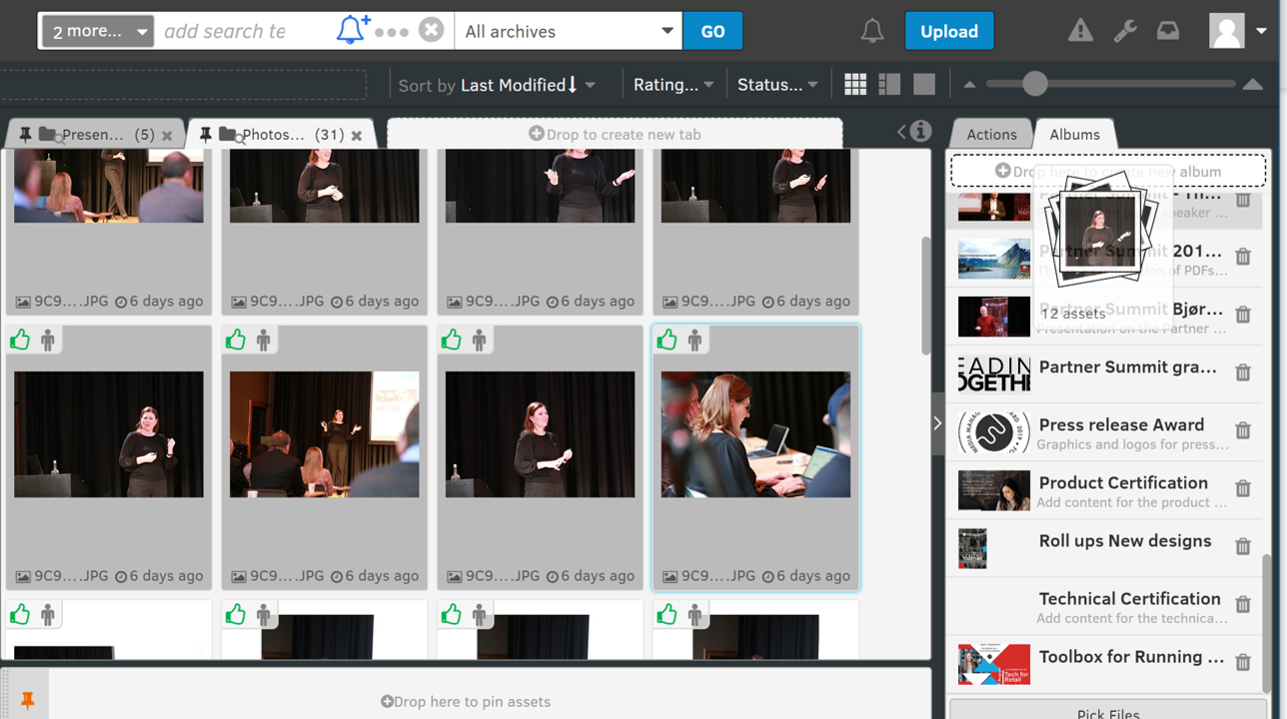Toggle thumbs-up on the audience-and-screen photo
This screenshot has width=1287, height=719.
(235, 341)
